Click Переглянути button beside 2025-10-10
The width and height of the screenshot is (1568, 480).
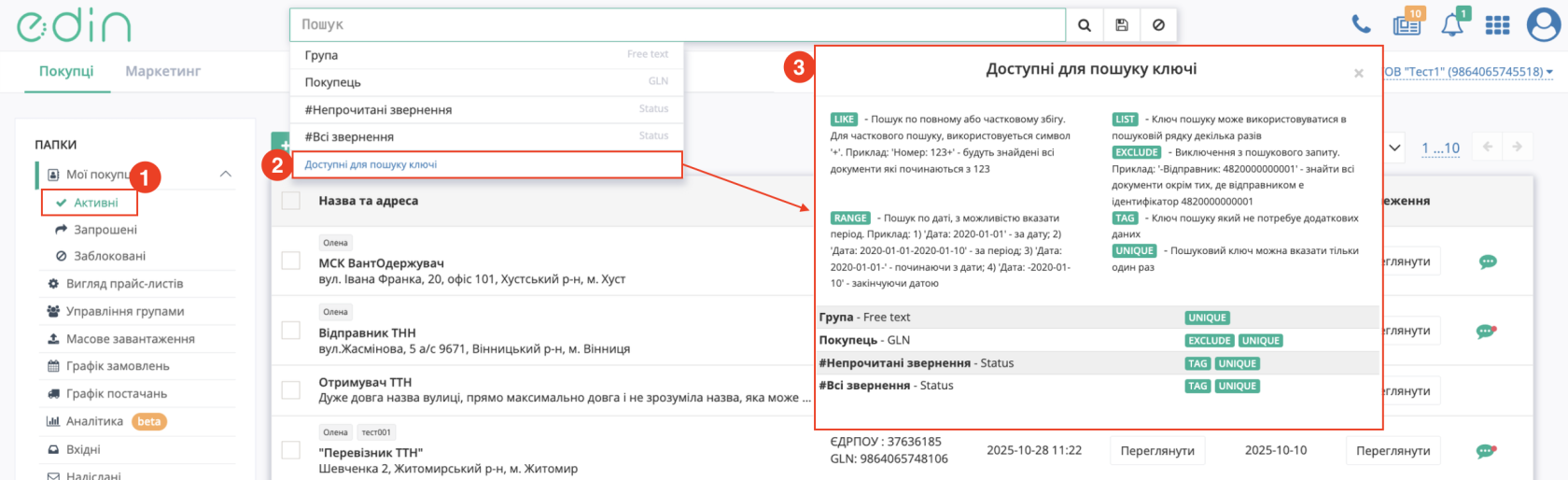coord(1393,451)
